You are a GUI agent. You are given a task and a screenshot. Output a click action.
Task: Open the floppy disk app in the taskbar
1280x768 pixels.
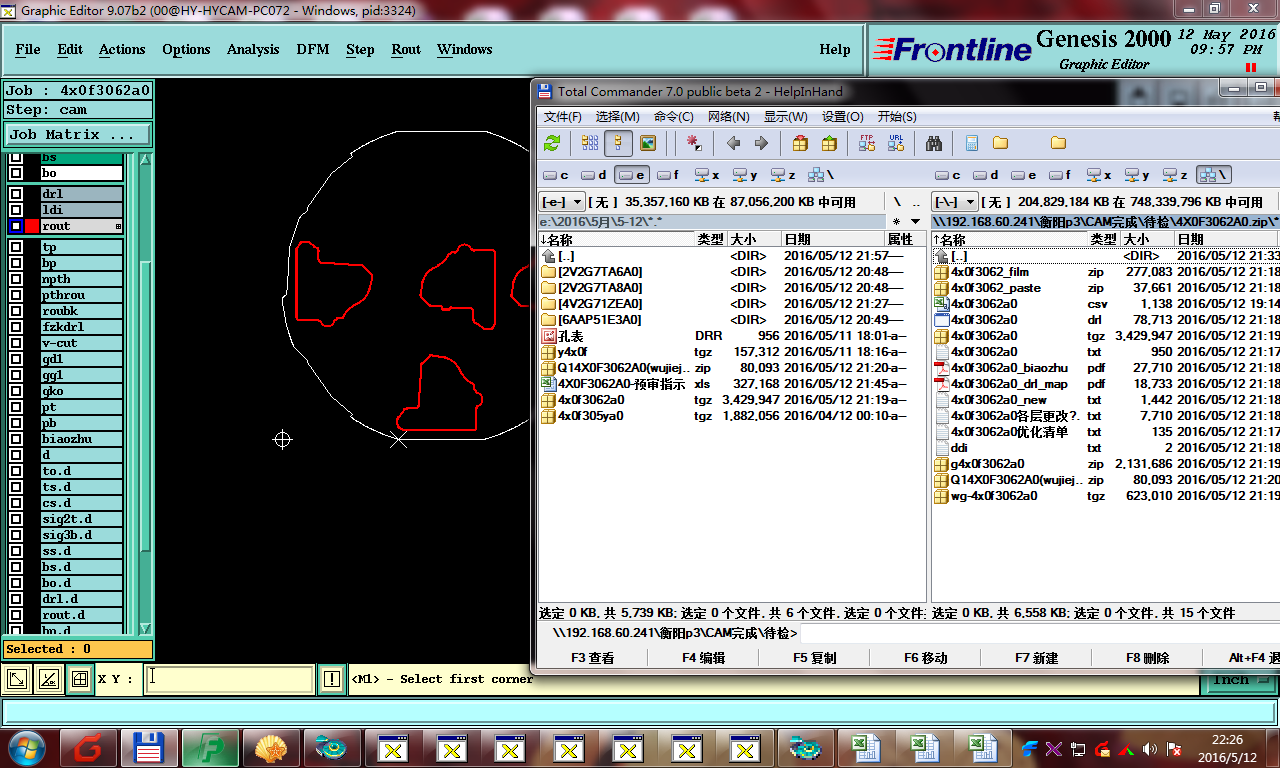pos(149,748)
